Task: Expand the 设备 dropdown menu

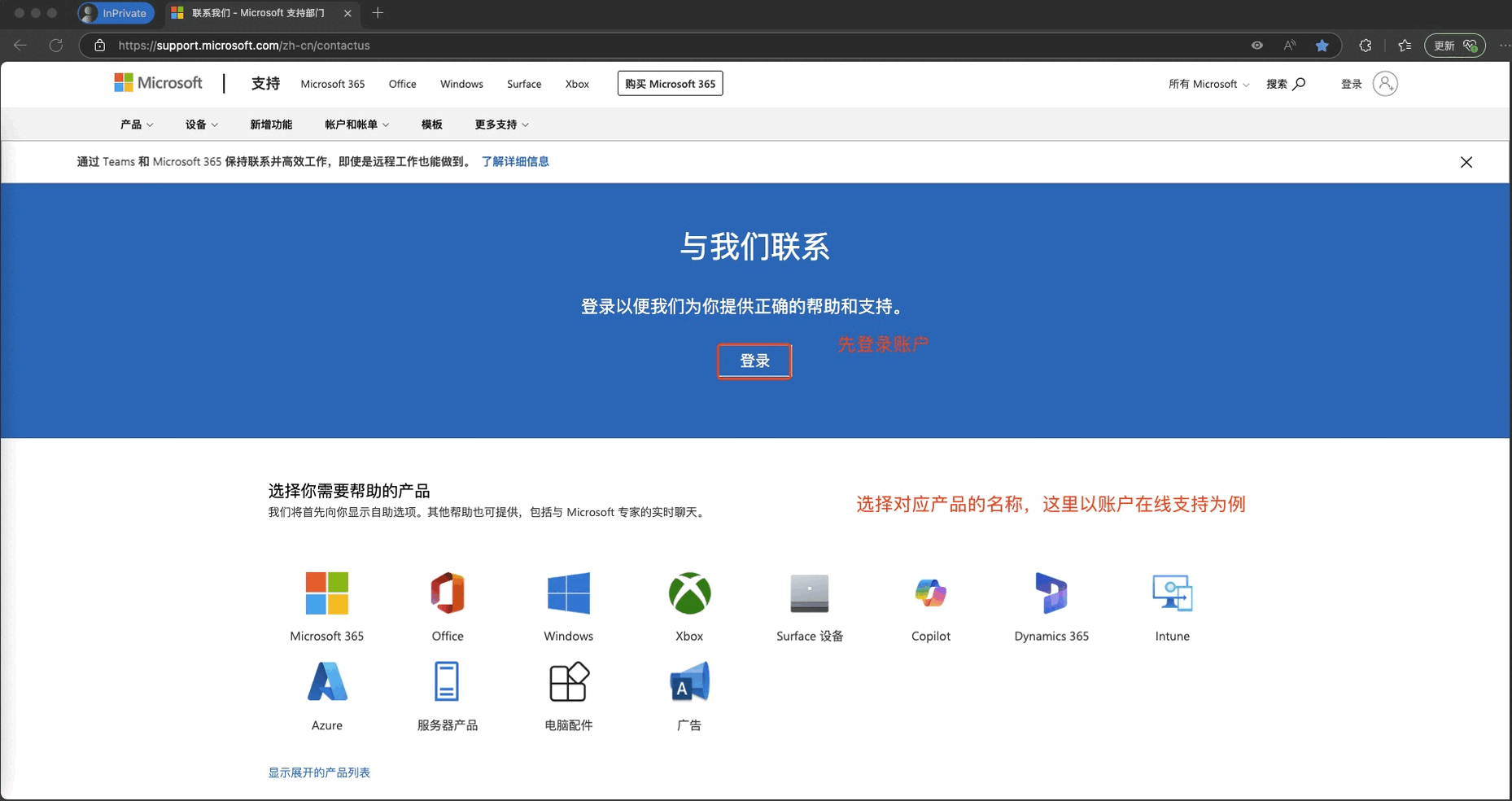Action: coord(202,125)
